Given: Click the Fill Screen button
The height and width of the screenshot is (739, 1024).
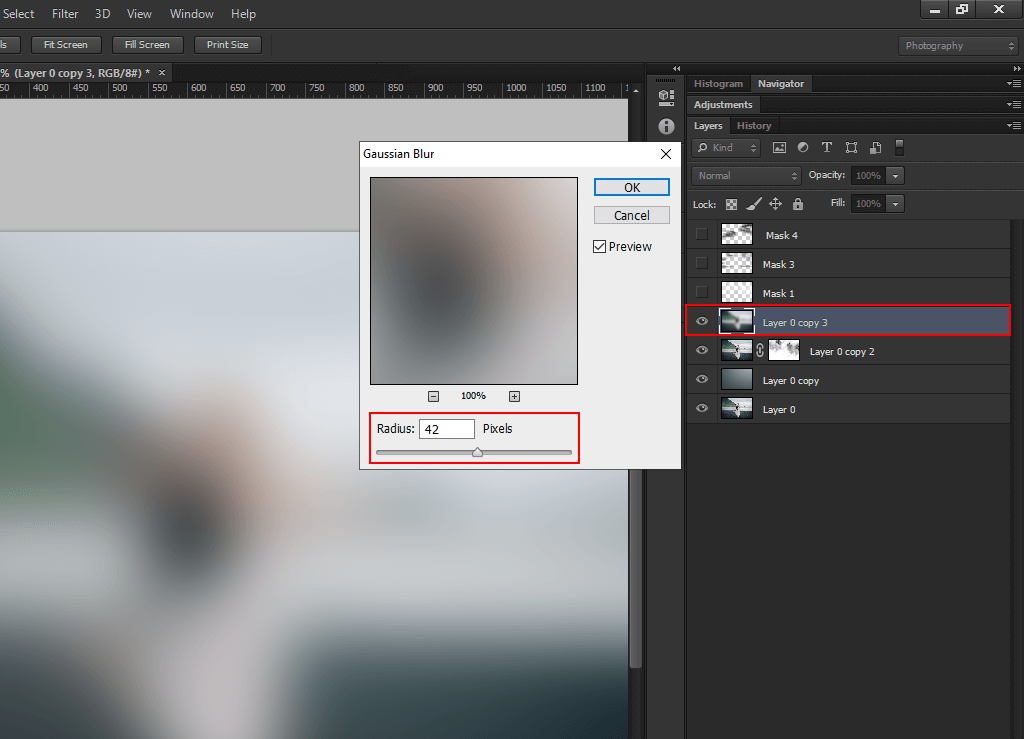Looking at the screenshot, I should [x=148, y=44].
